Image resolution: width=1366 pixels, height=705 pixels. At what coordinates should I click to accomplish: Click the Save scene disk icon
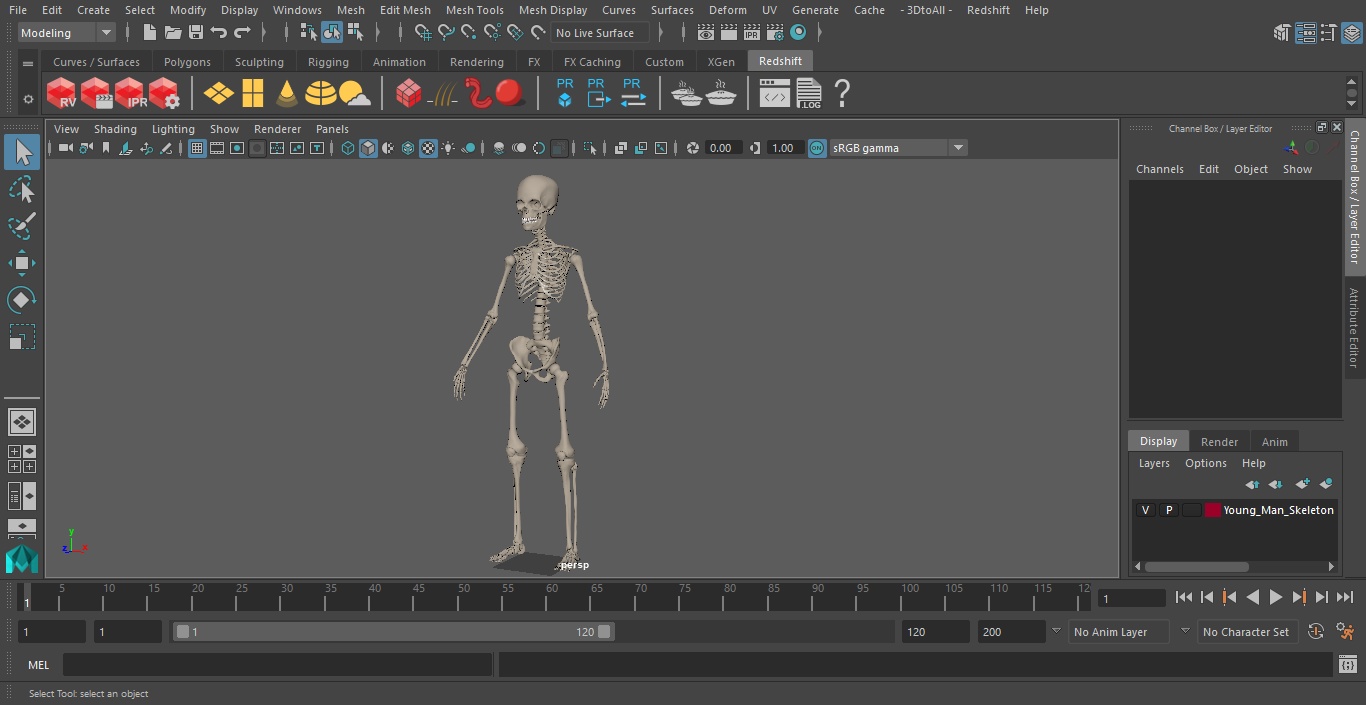pos(196,33)
